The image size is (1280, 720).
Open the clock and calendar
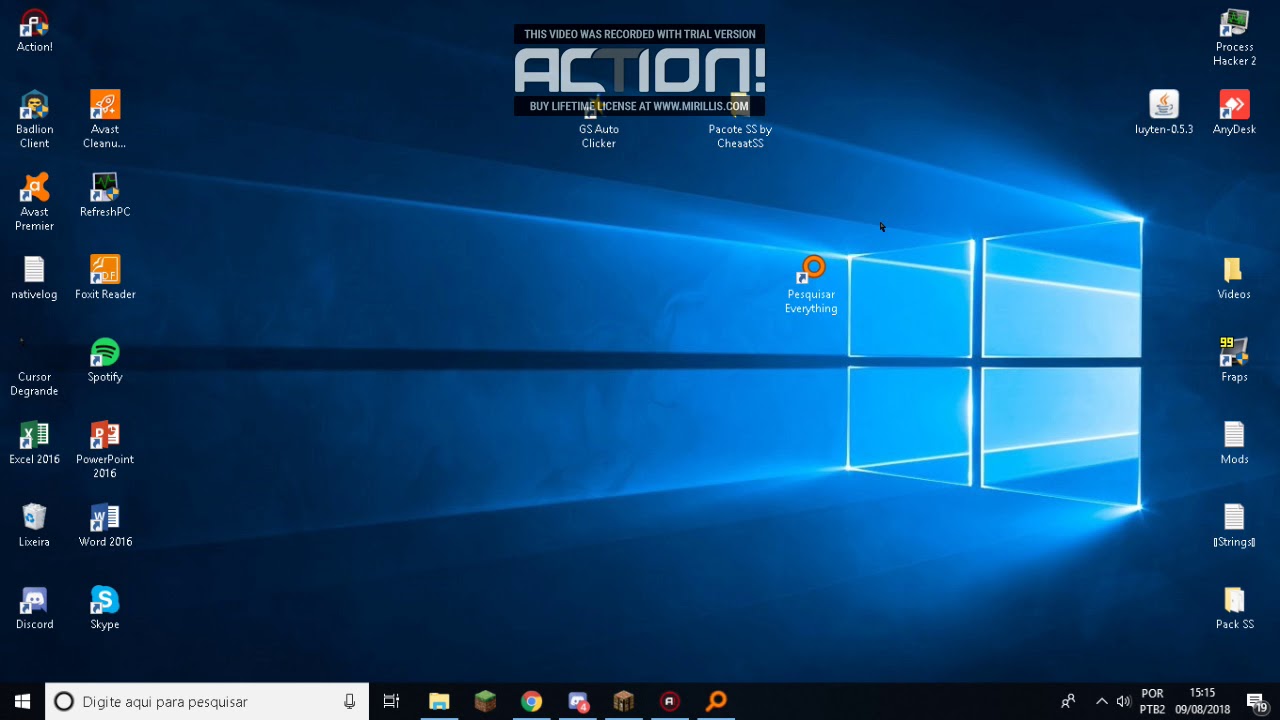1202,701
